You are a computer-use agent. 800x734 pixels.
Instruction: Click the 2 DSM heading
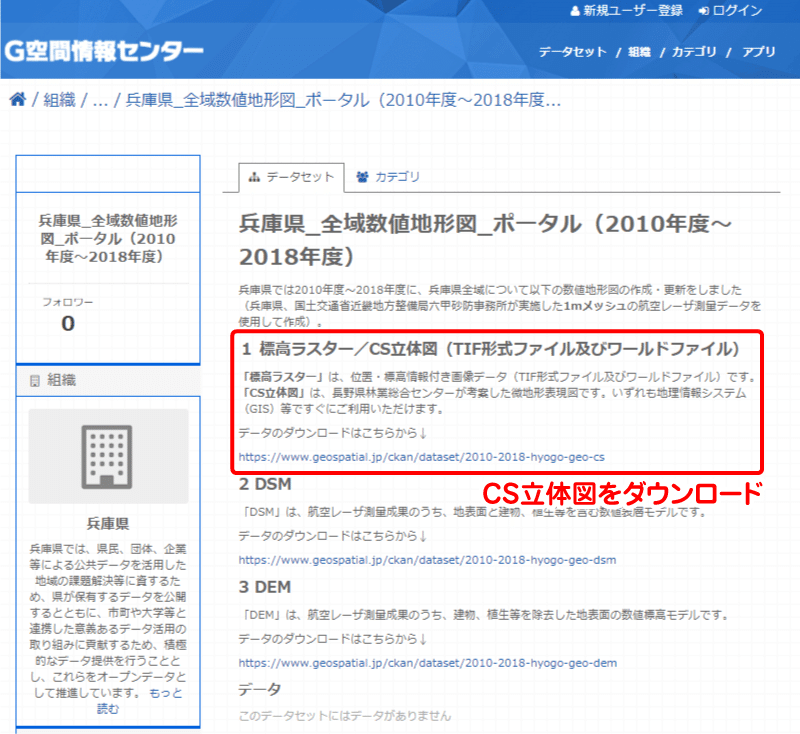click(x=265, y=484)
